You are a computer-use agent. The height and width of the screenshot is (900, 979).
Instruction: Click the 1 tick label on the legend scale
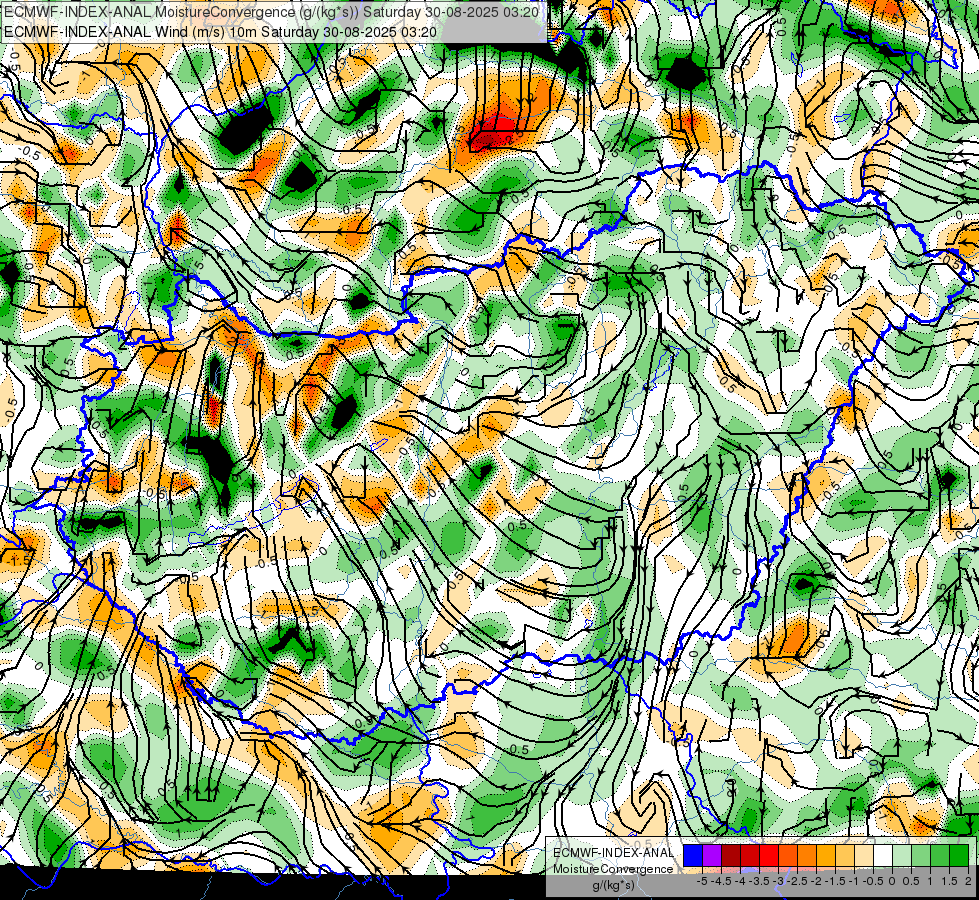tap(930, 881)
